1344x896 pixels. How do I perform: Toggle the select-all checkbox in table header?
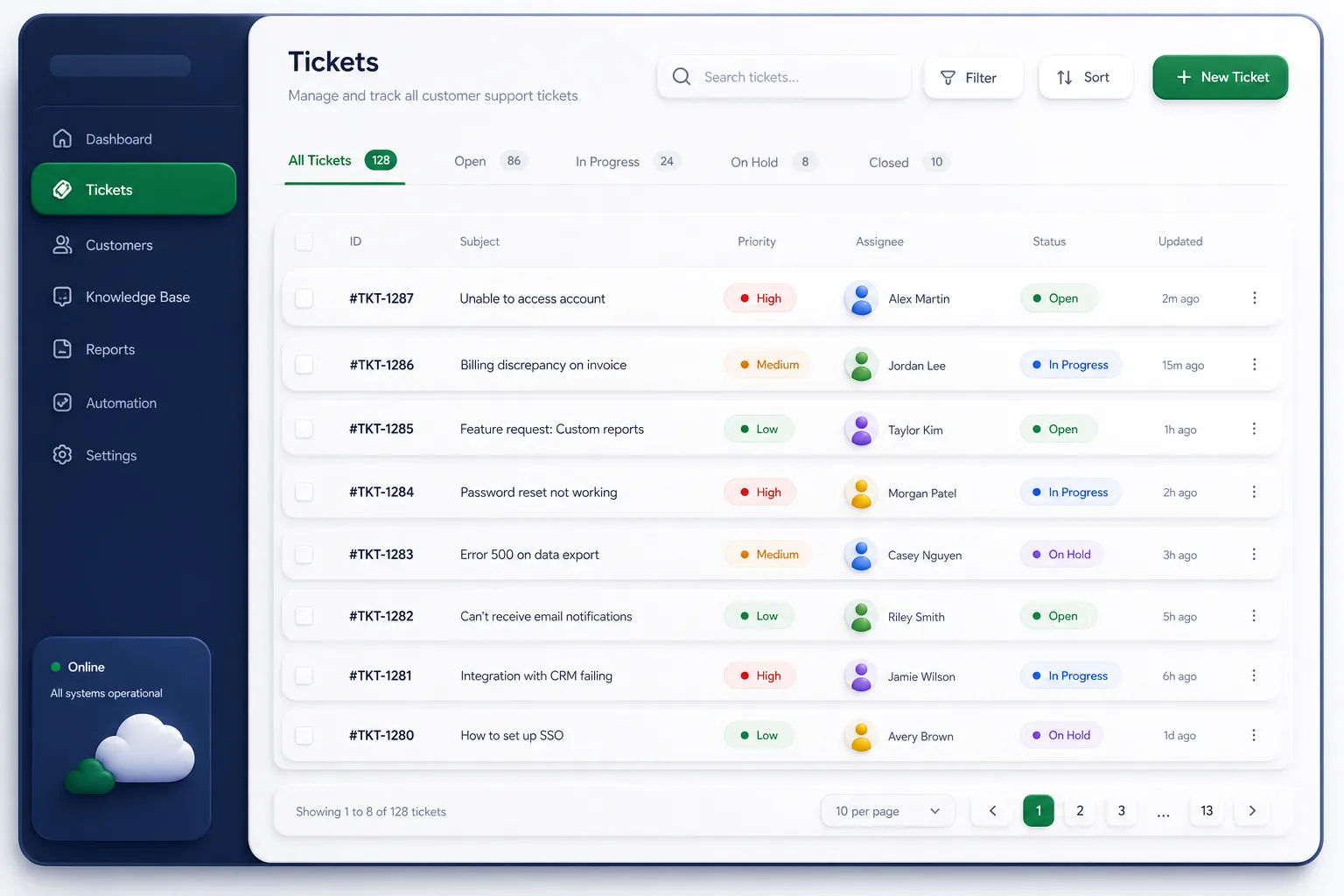point(304,241)
